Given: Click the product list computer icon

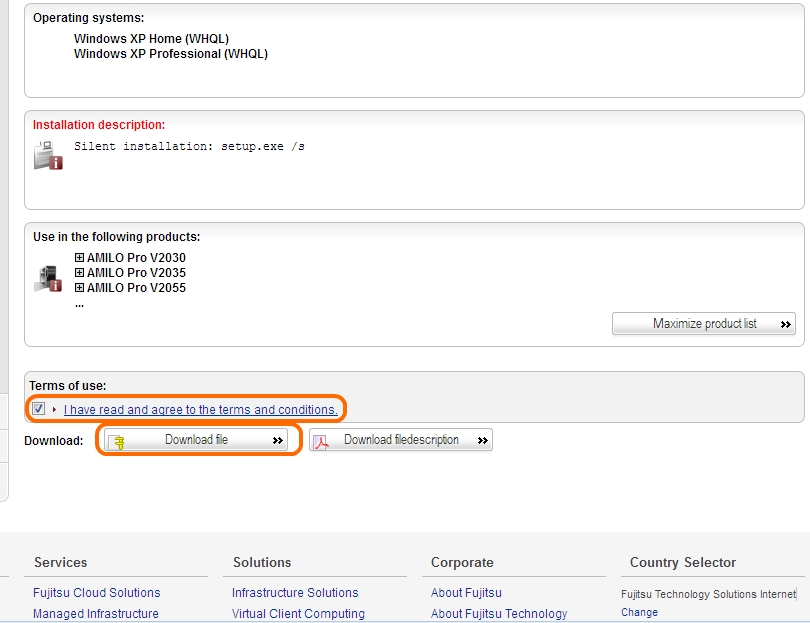Looking at the screenshot, I should point(48,278).
